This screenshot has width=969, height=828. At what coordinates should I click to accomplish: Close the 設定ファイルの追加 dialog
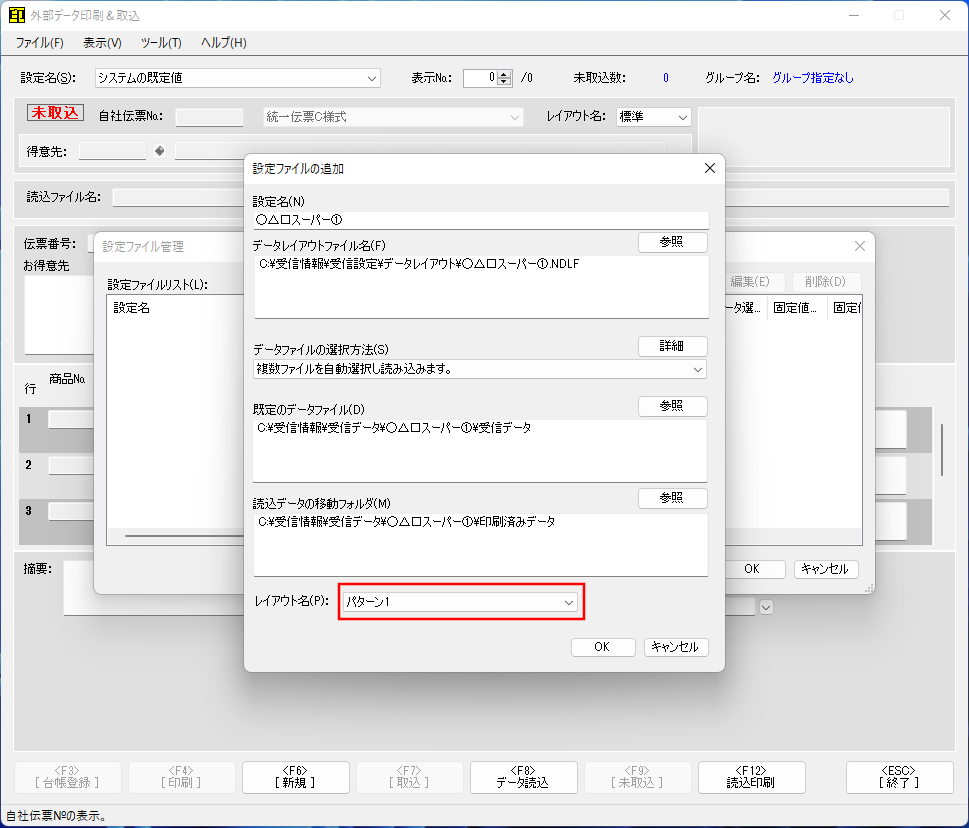tap(709, 168)
